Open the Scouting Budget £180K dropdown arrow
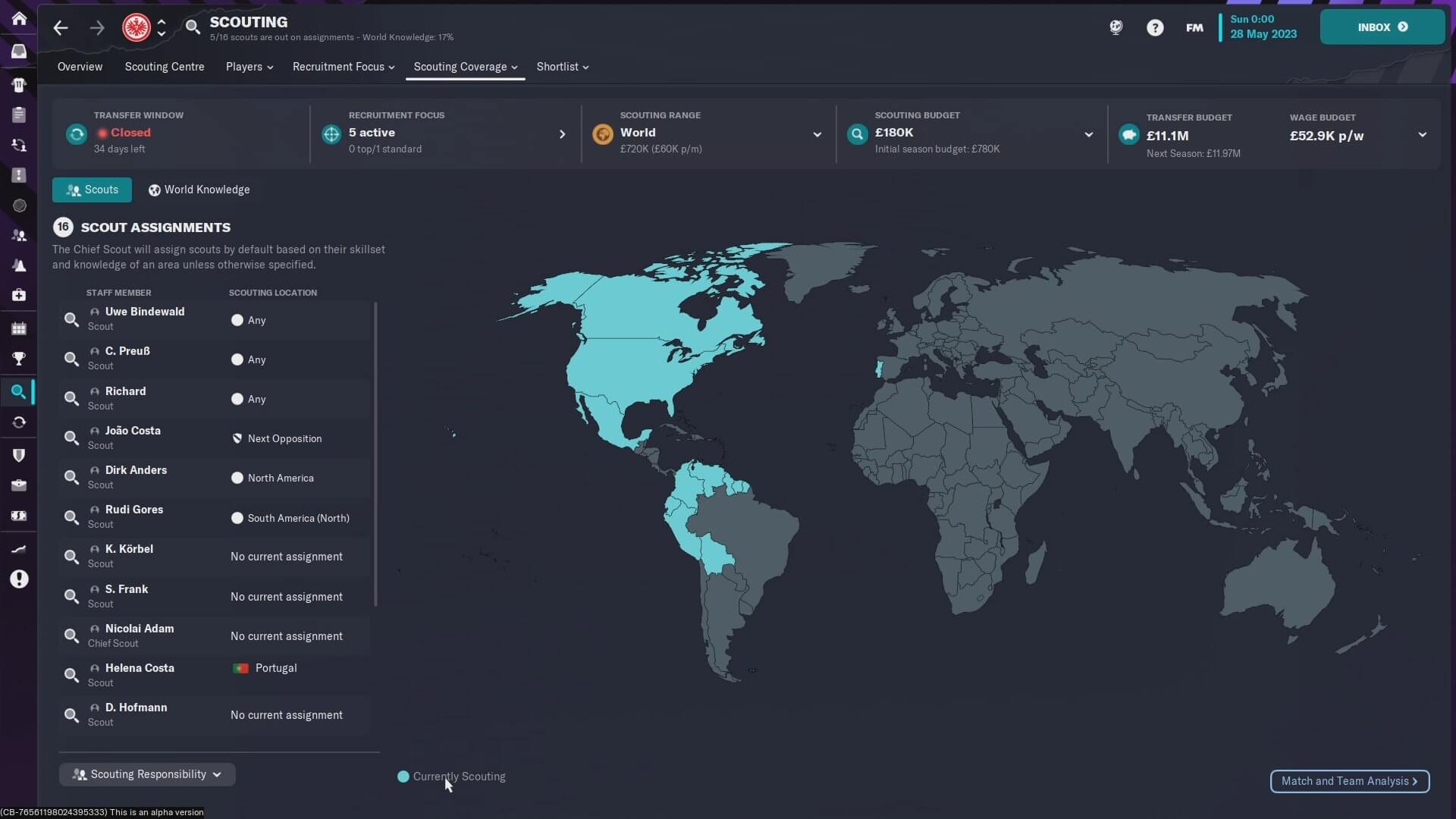This screenshot has width=1456, height=819. pos(1088,134)
